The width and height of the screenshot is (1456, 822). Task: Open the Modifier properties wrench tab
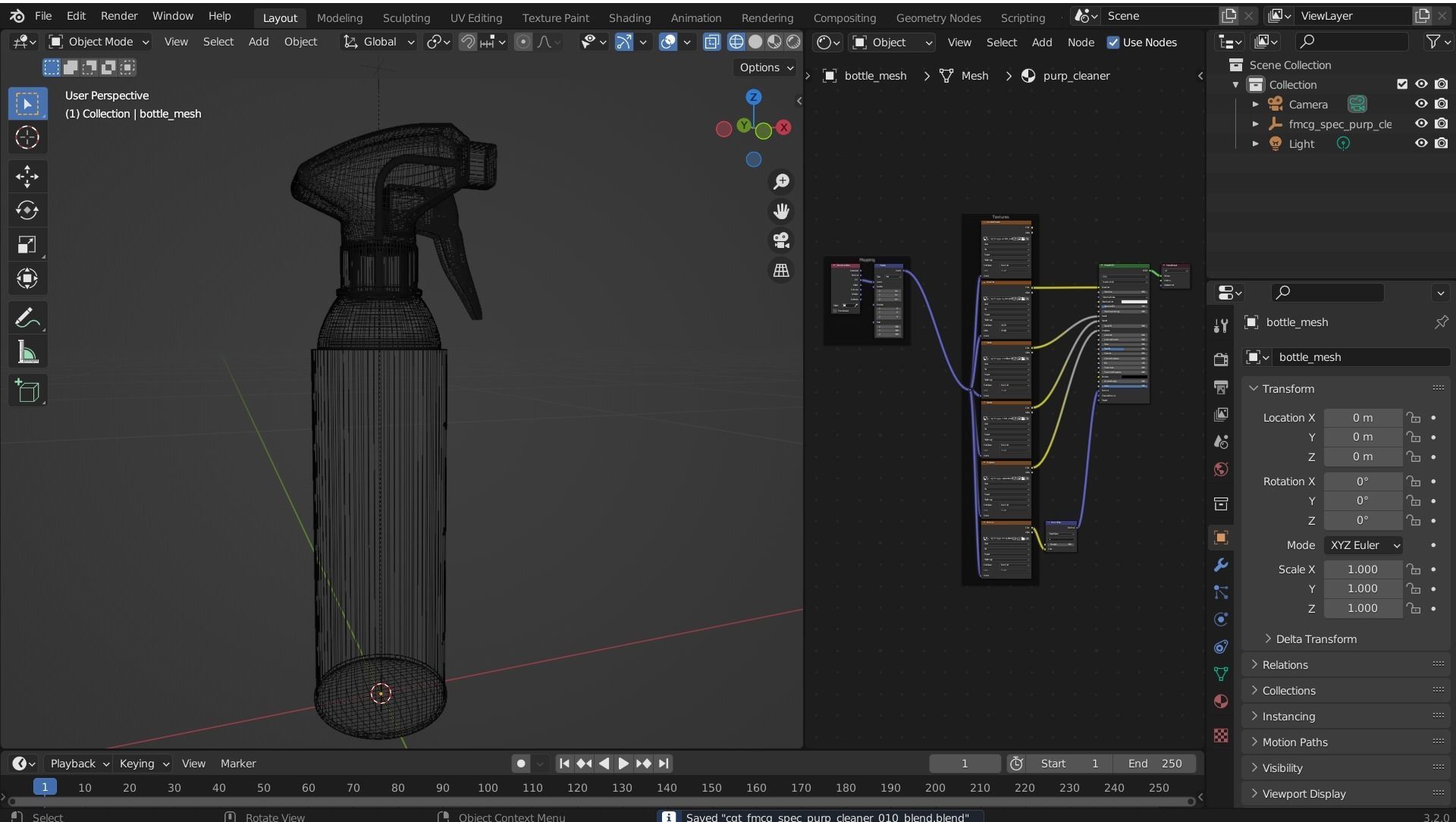pyautogui.click(x=1221, y=565)
